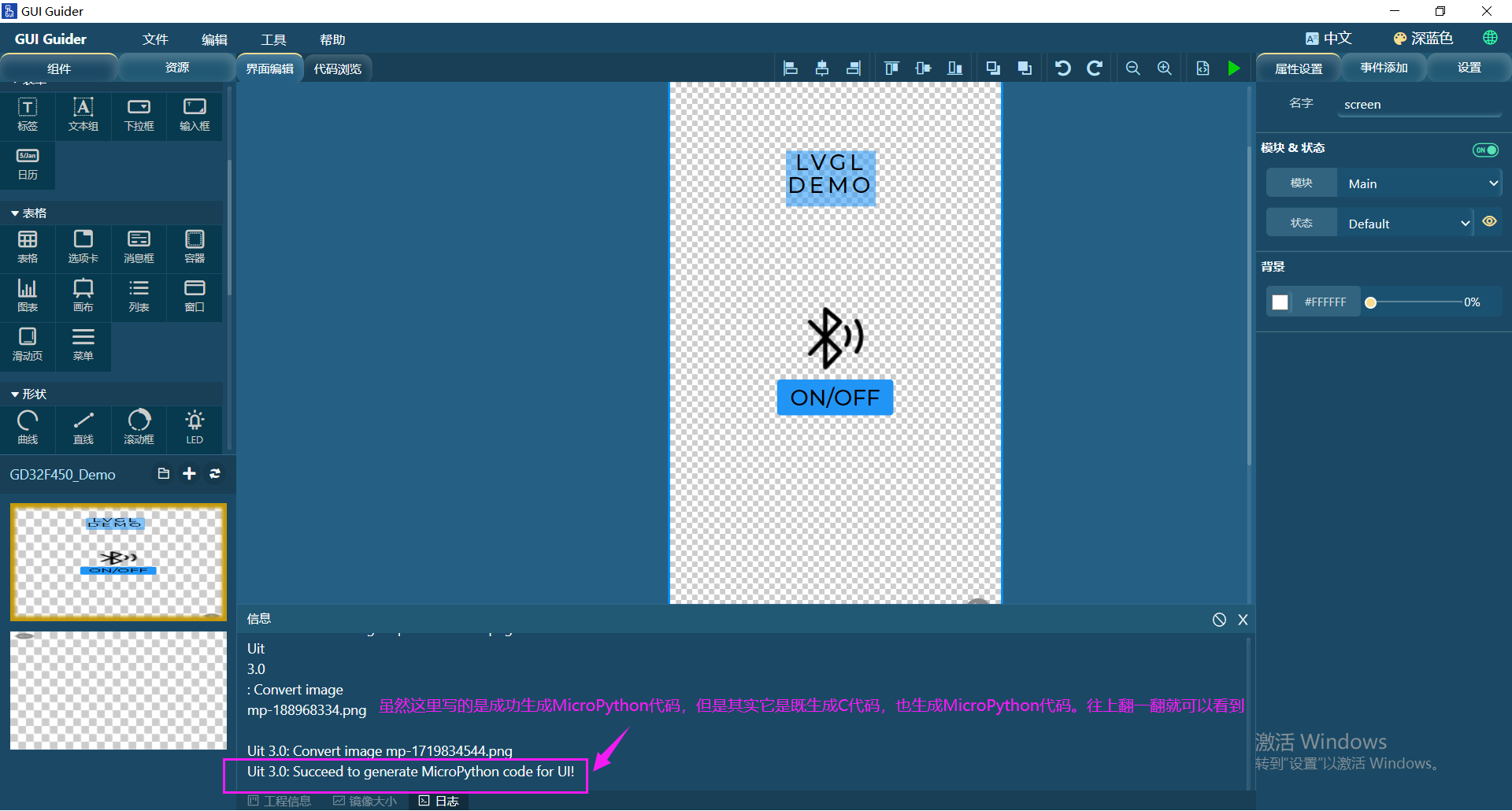Image resolution: width=1512 pixels, height=811 pixels.
Task: Add a new screen with plus icon
Action: [189, 473]
